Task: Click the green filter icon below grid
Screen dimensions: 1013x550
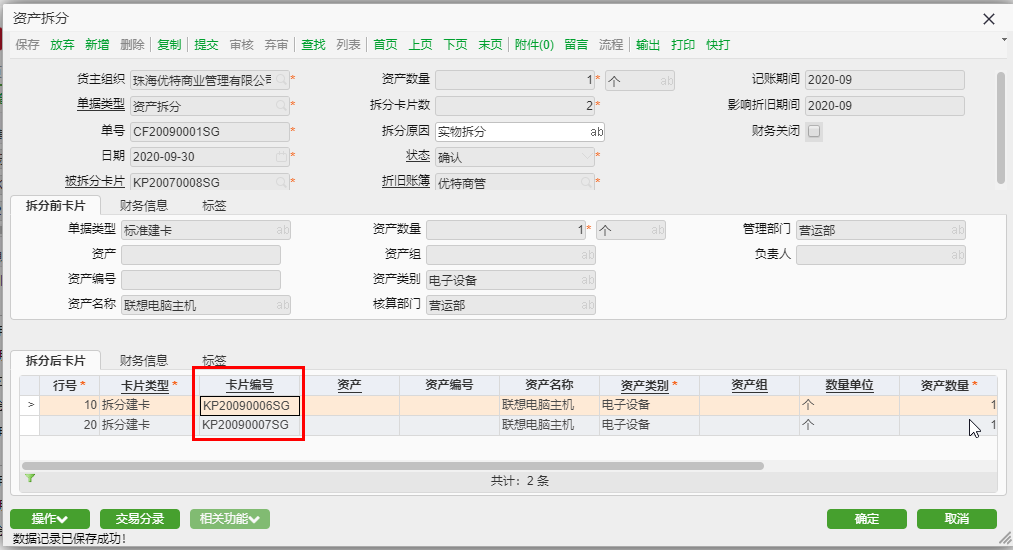Action: click(30, 479)
